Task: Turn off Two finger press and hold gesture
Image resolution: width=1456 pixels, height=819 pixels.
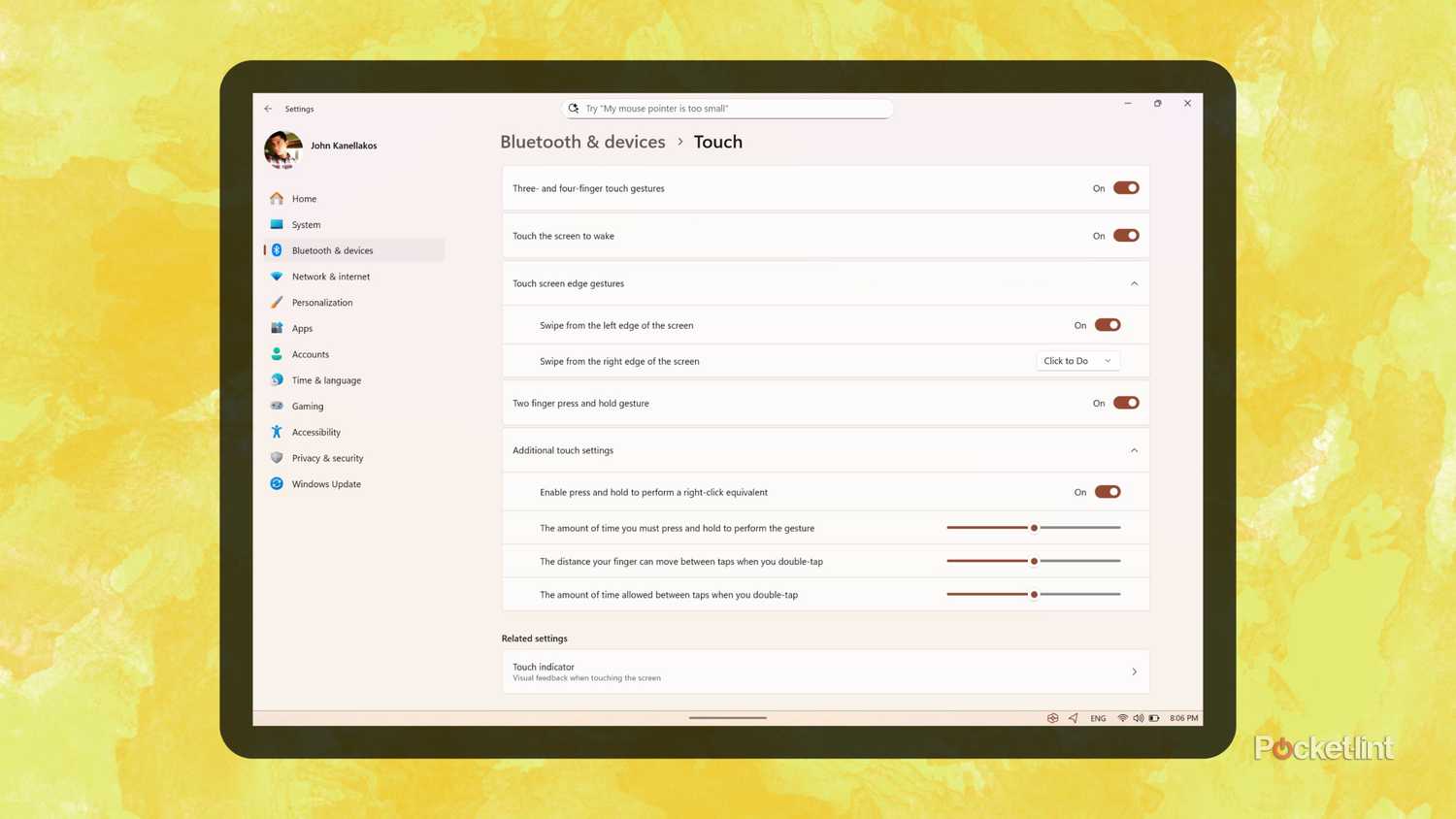Action: point(1126,403)
